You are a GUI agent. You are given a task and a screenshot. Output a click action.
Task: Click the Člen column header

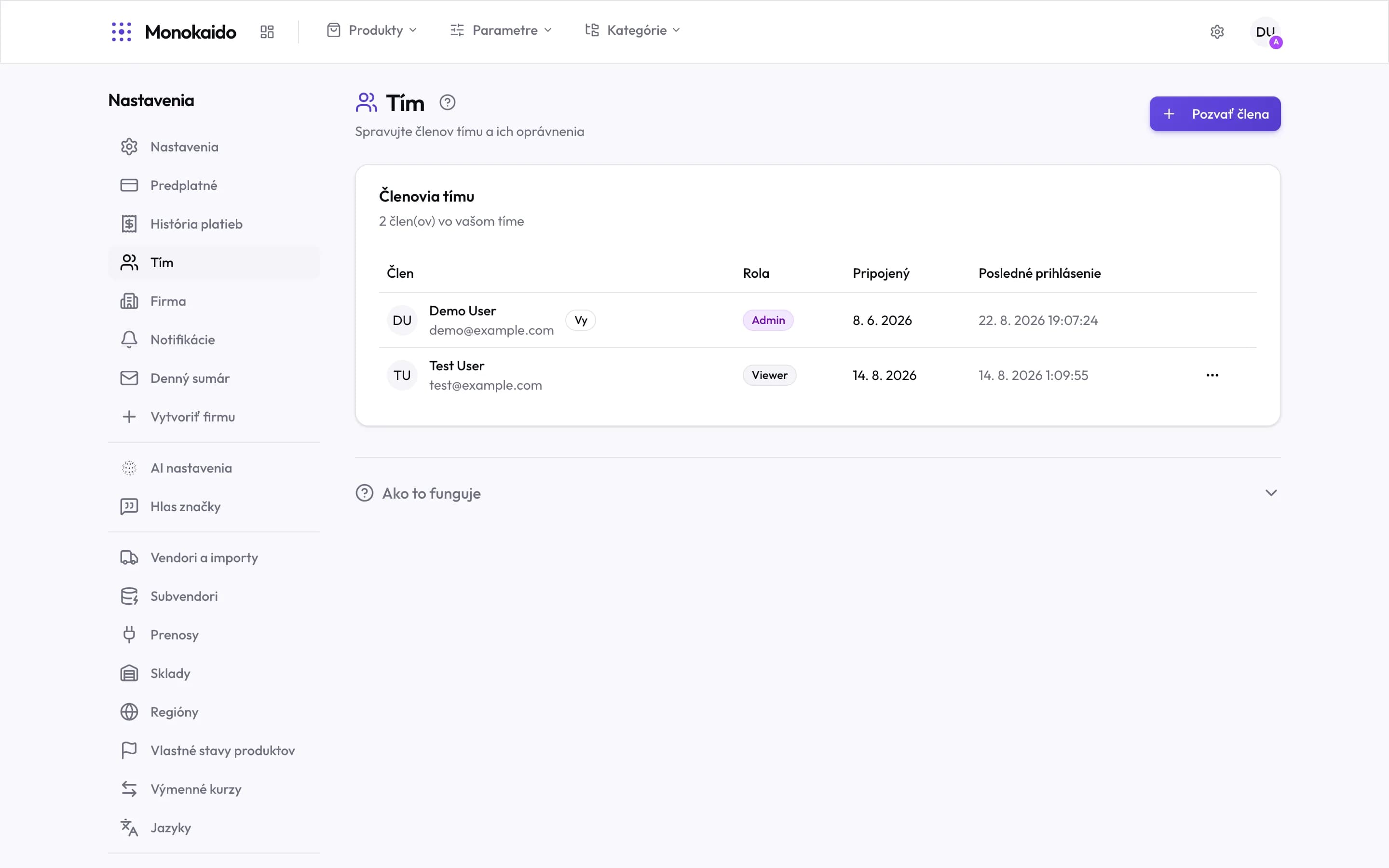[x=400, y=272]
